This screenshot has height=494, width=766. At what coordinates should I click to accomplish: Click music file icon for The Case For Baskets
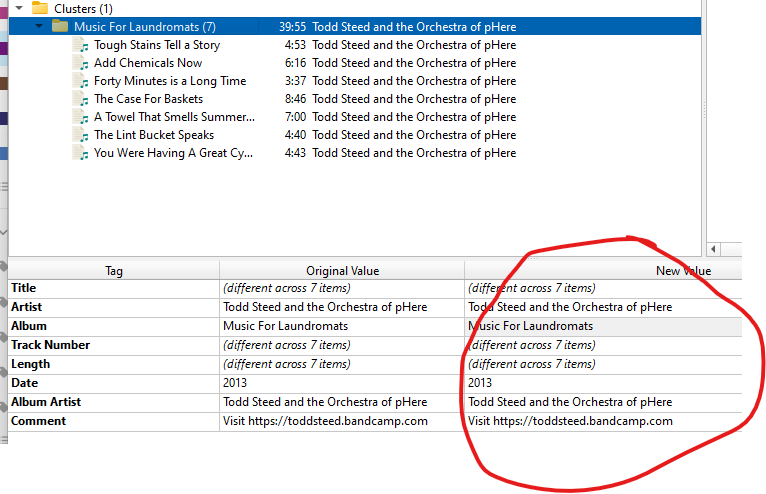81,99
